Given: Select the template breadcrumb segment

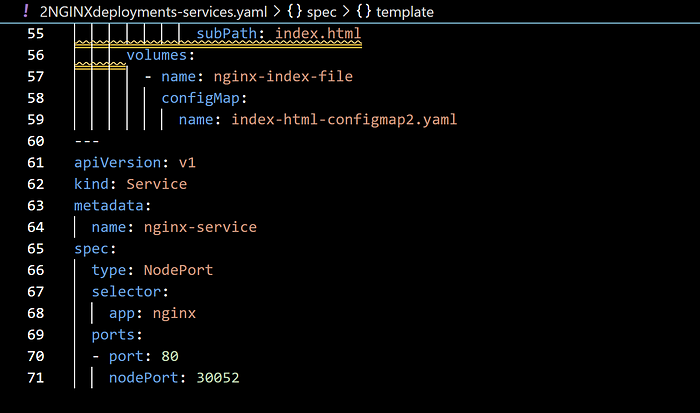Looking at the screenshot, I should coord(404,12).
